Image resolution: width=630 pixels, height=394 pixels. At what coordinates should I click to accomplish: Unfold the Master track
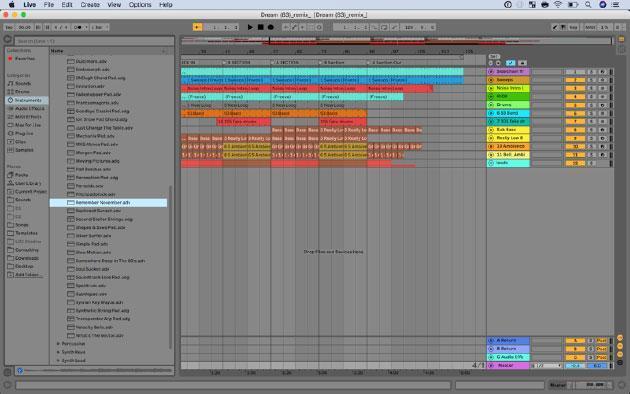pyautogui.click(x=491, y=365)
